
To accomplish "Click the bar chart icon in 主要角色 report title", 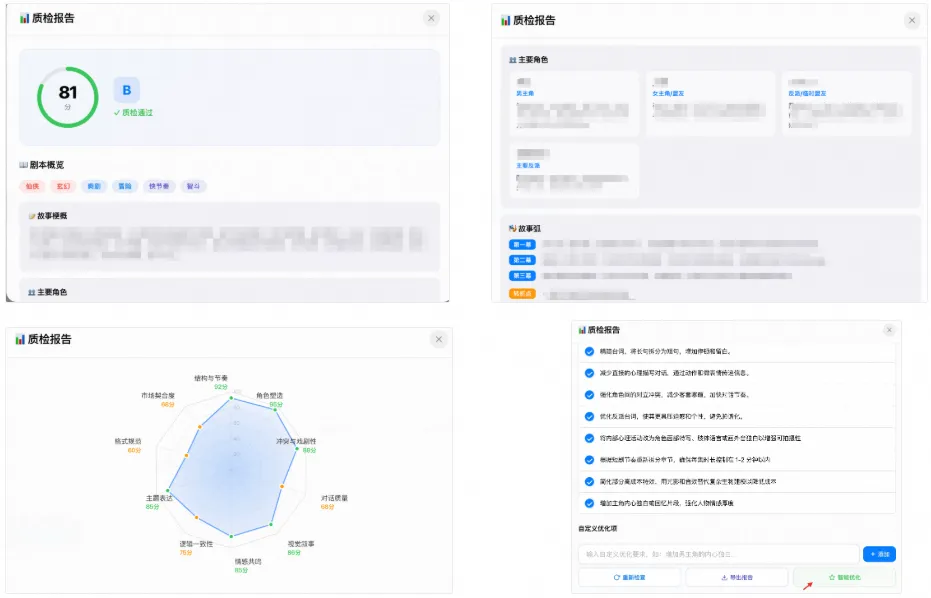I will pyautogui.click(x=505, y=20).
